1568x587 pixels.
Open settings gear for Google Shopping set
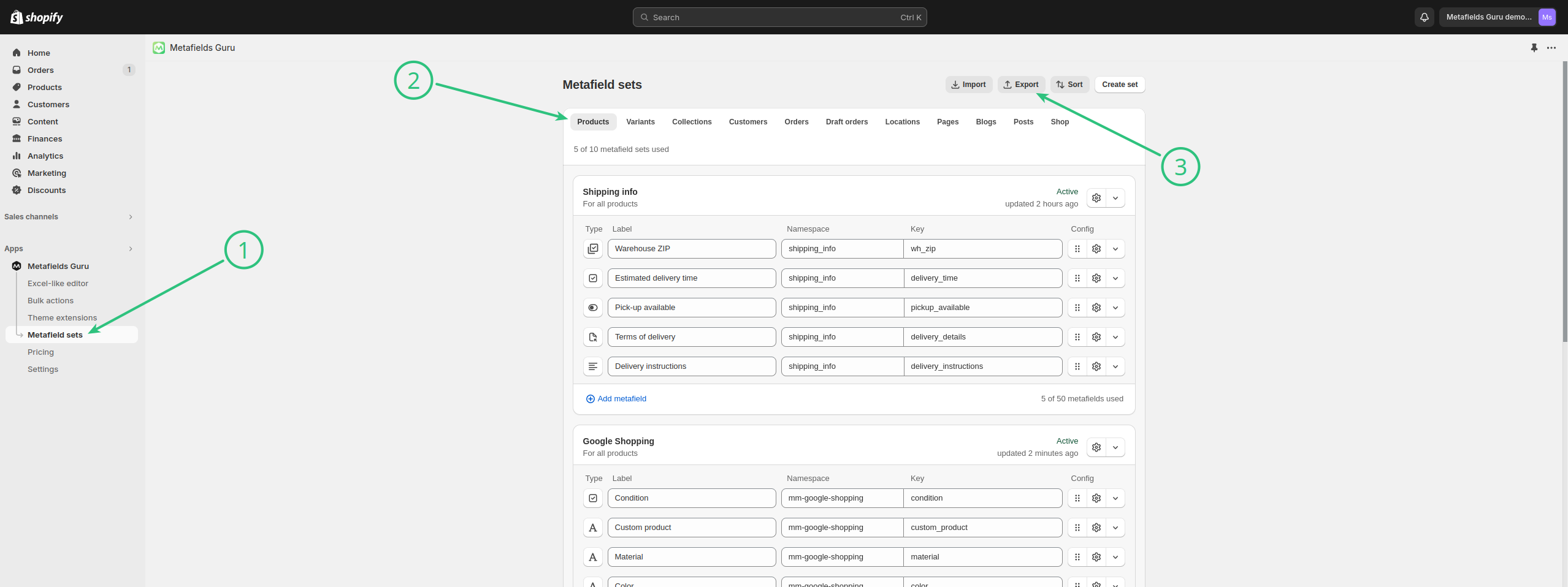(1096, 447)
